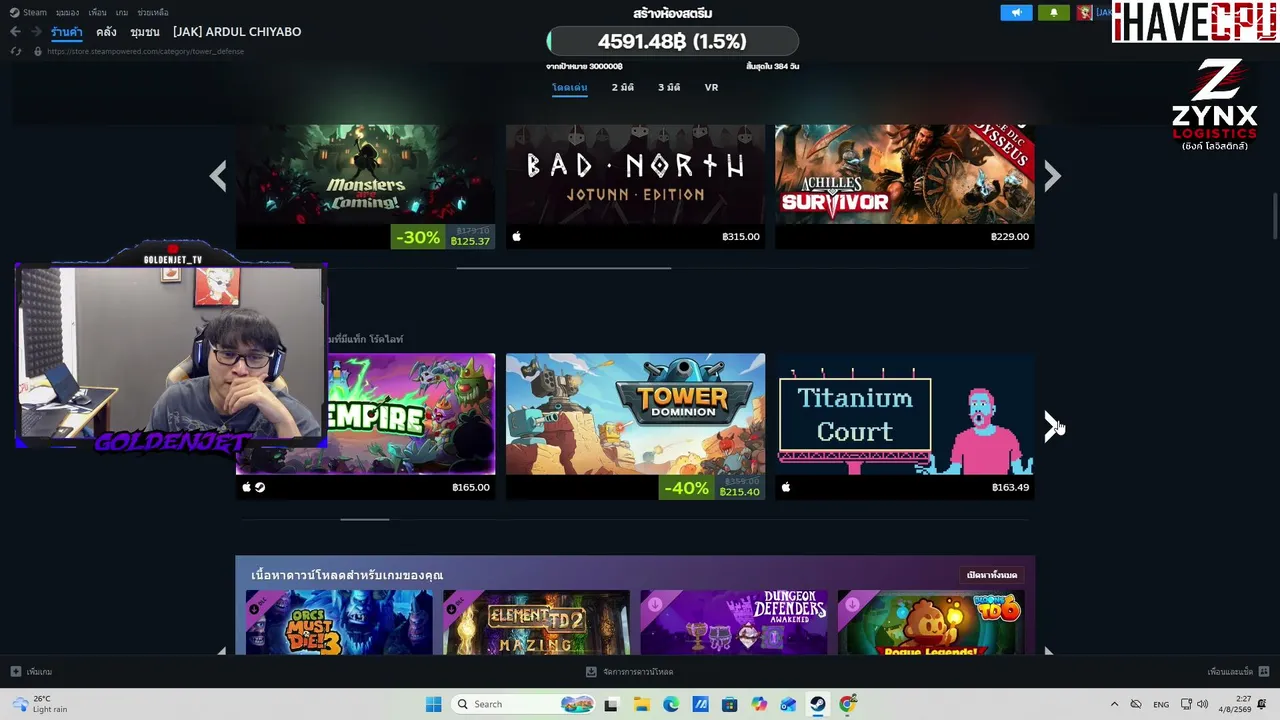Screen dimensions: 1280x720
Task: Click the จัดการการดาวน์โหลด (Manage downloads) link
Action: [x=638, y=672]
